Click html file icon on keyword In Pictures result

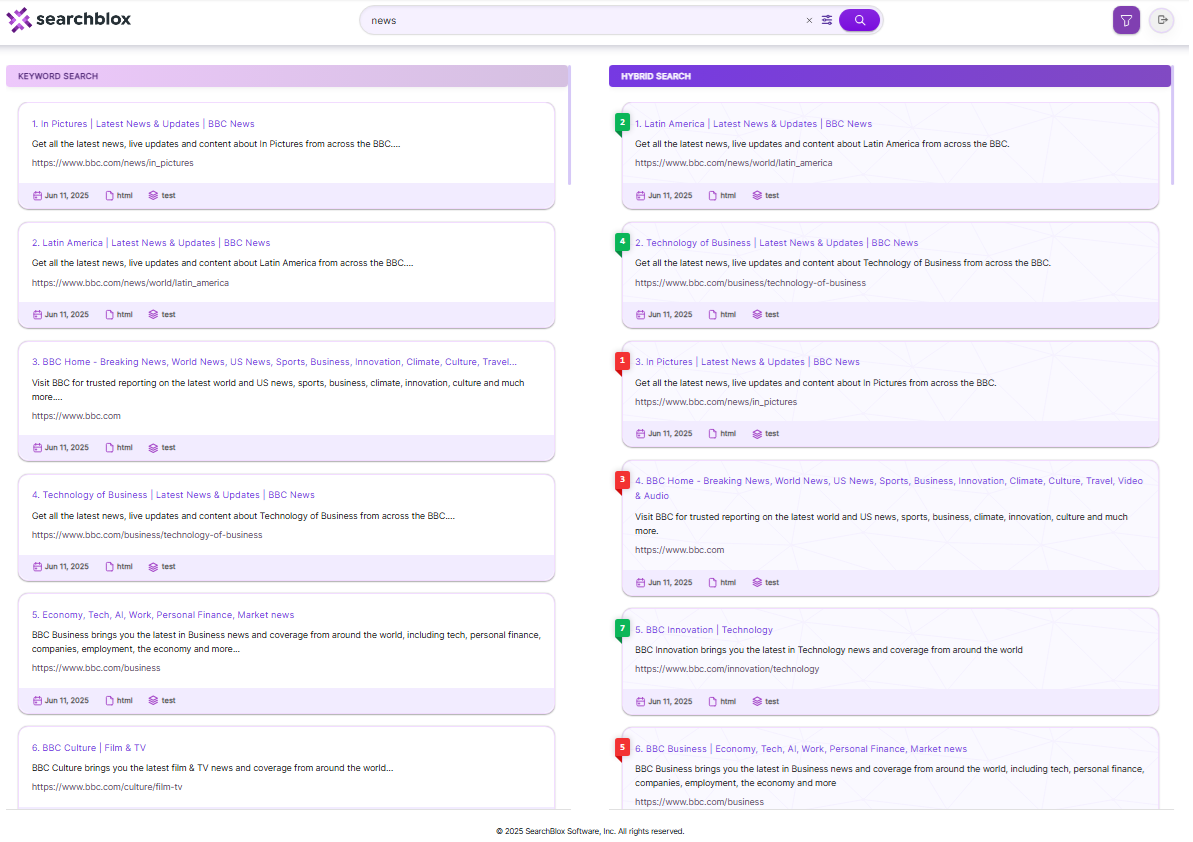point(110,196)
